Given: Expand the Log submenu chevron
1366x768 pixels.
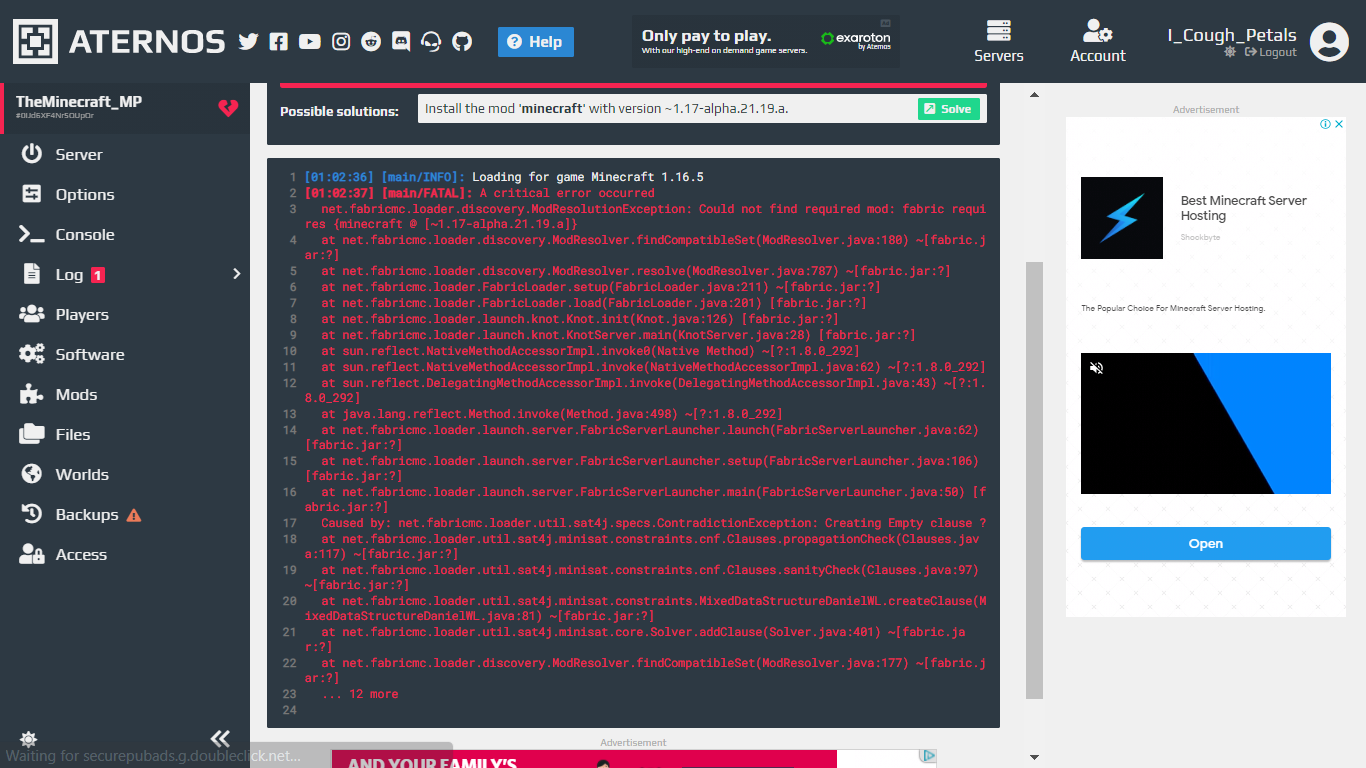Looking at the screenshot, I should pyautogui.click(x=237, y=274).
